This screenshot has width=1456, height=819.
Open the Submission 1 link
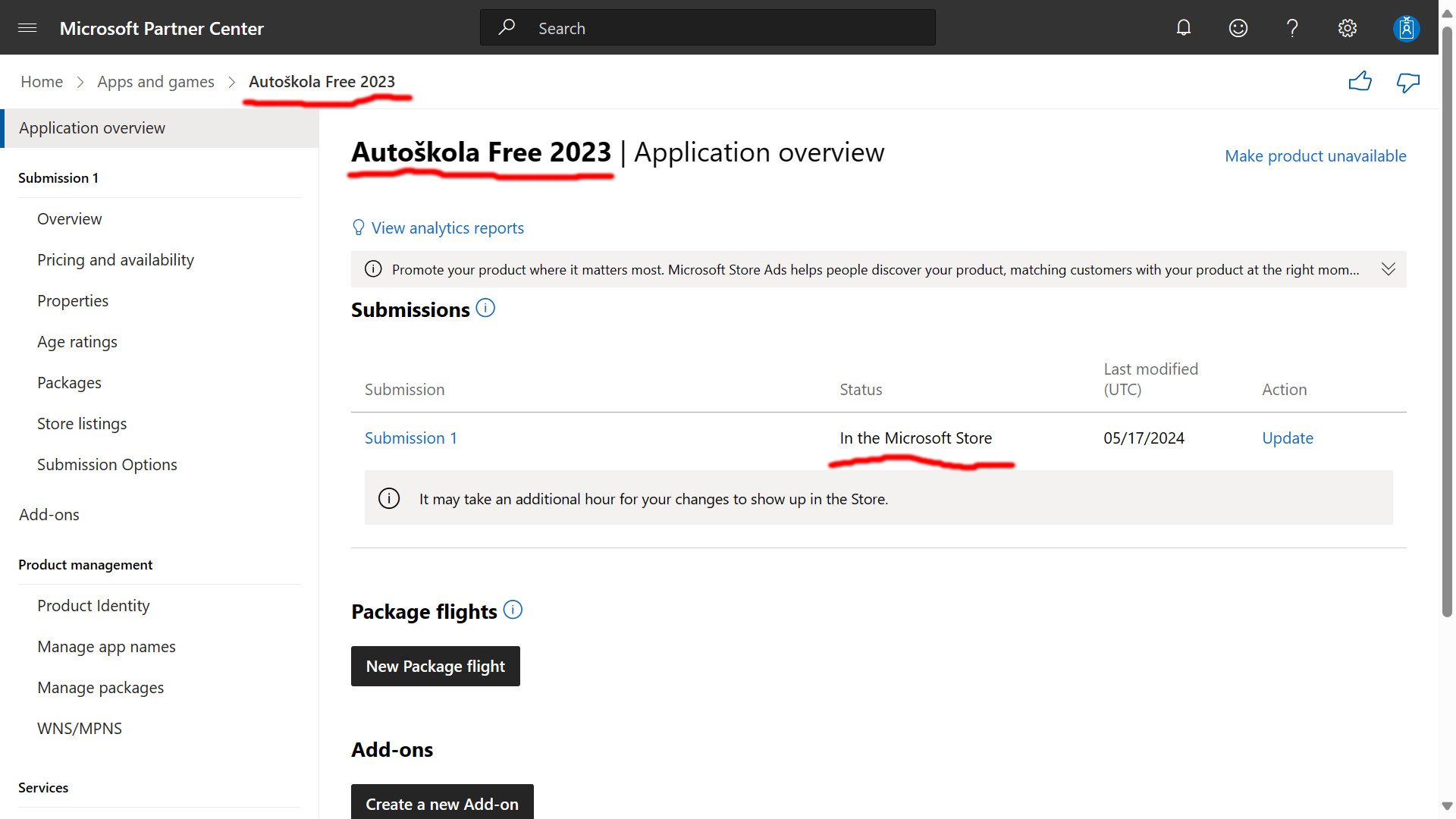point(410,438)
